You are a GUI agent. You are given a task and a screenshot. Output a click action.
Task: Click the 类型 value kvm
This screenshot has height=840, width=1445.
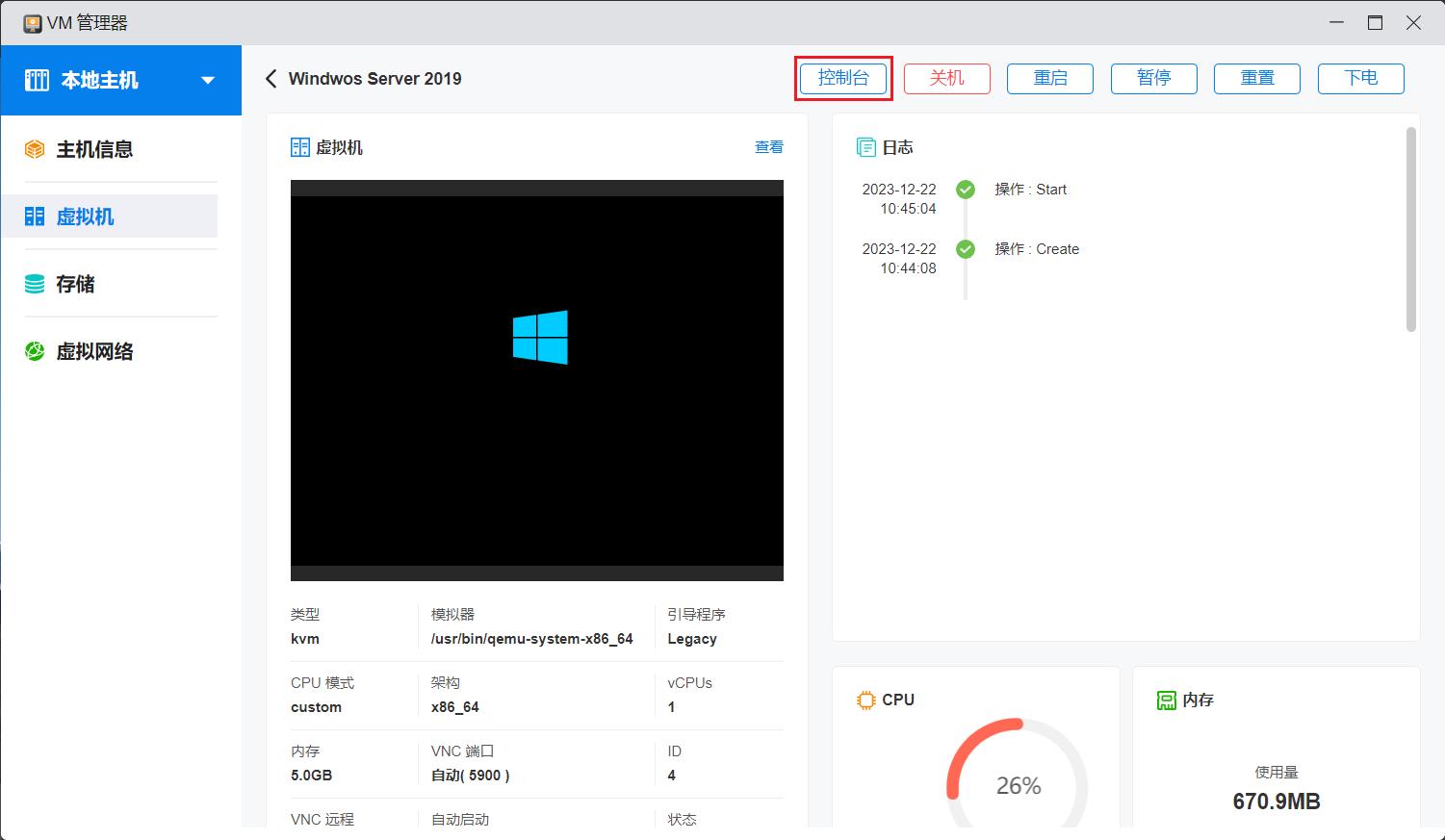[305, 639]
